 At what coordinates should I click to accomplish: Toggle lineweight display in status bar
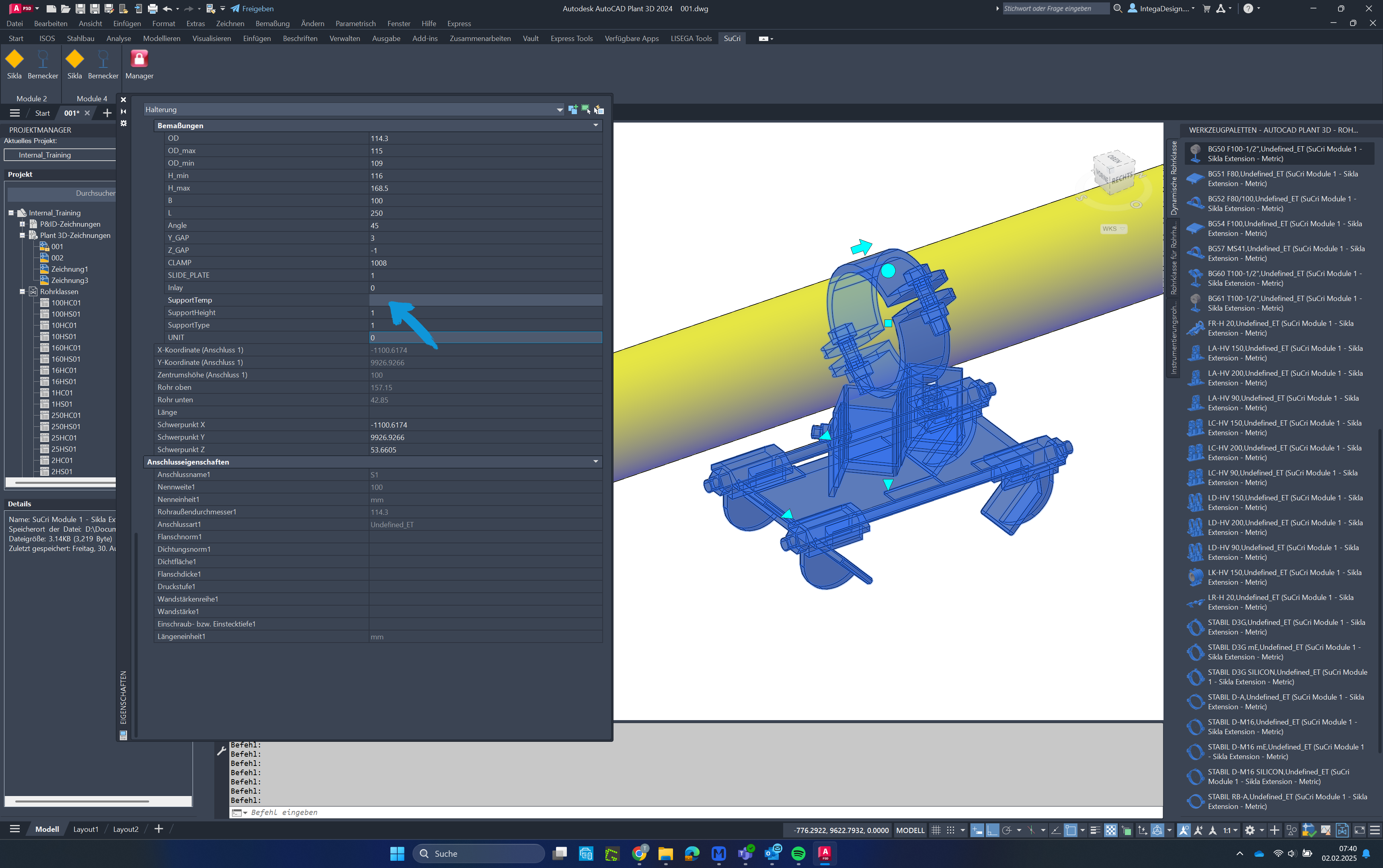coord(1095,830)
